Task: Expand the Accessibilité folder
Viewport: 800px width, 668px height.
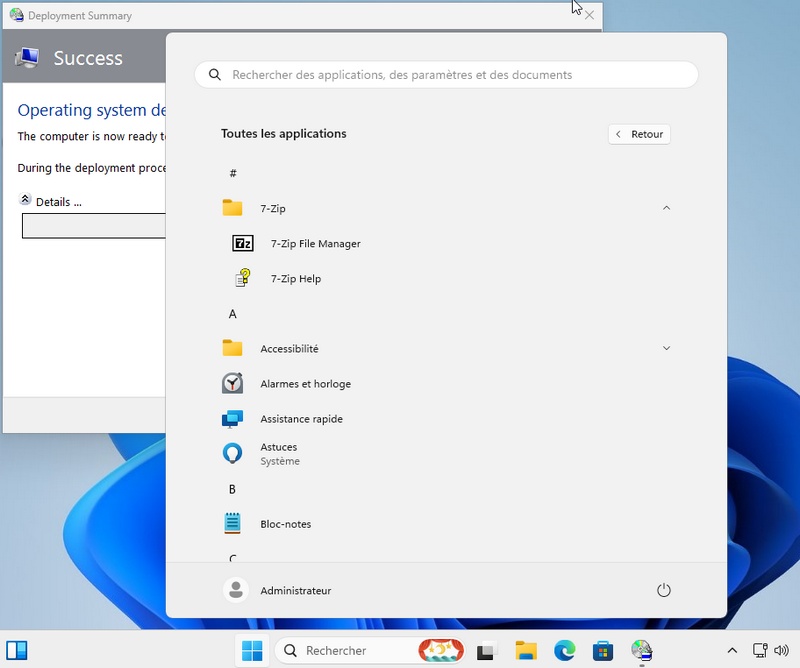Action: pos(666,348)
